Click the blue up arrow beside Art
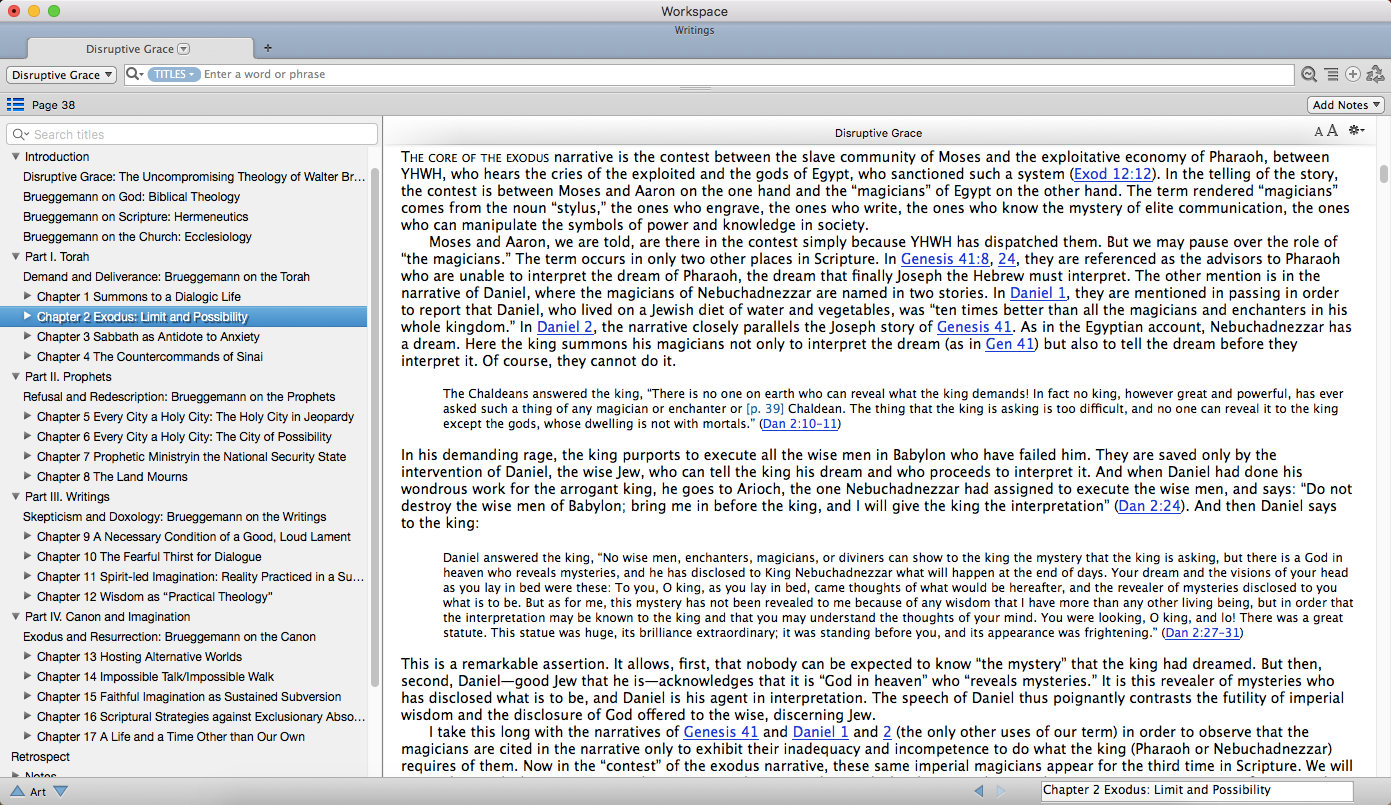The height and width of the screenshot is (805, 1391). (x=17, y=791)
